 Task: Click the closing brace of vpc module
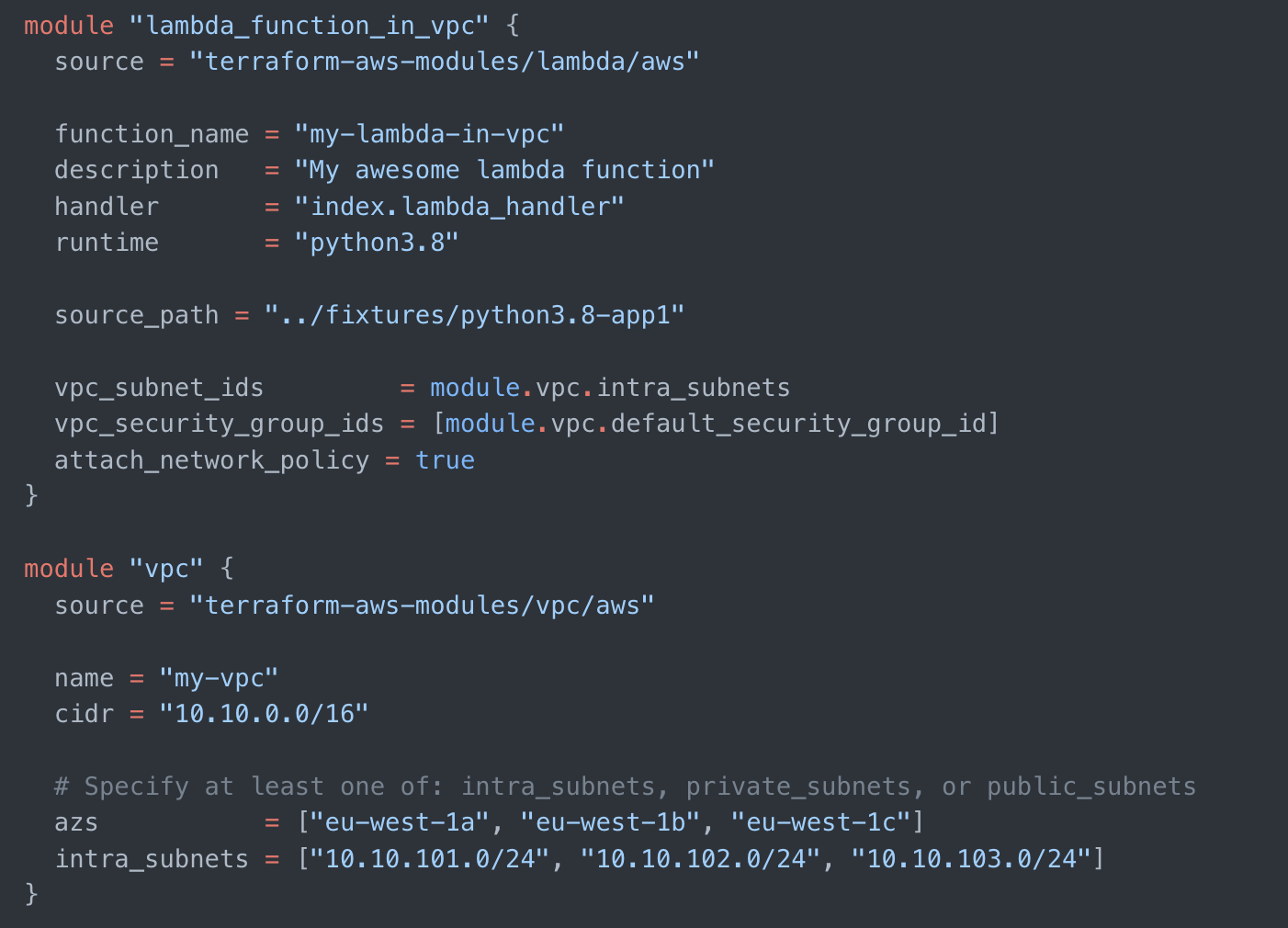[31, 893]
